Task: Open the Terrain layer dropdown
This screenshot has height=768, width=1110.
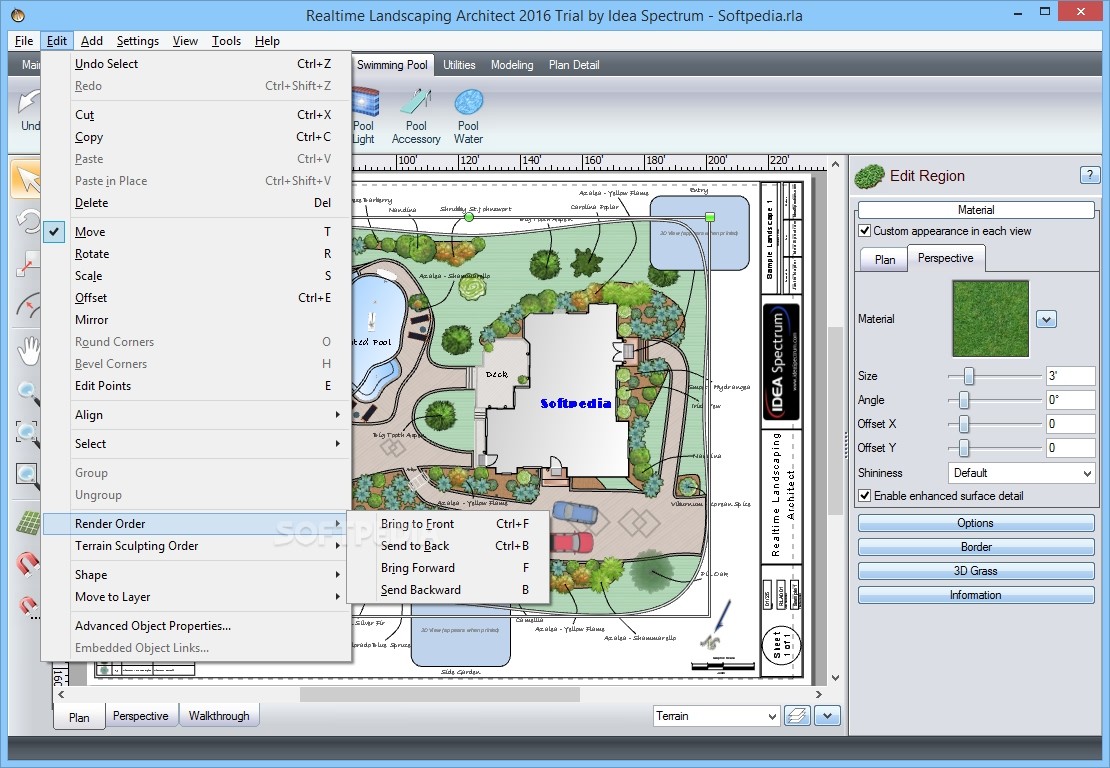Action: [716, 716]
